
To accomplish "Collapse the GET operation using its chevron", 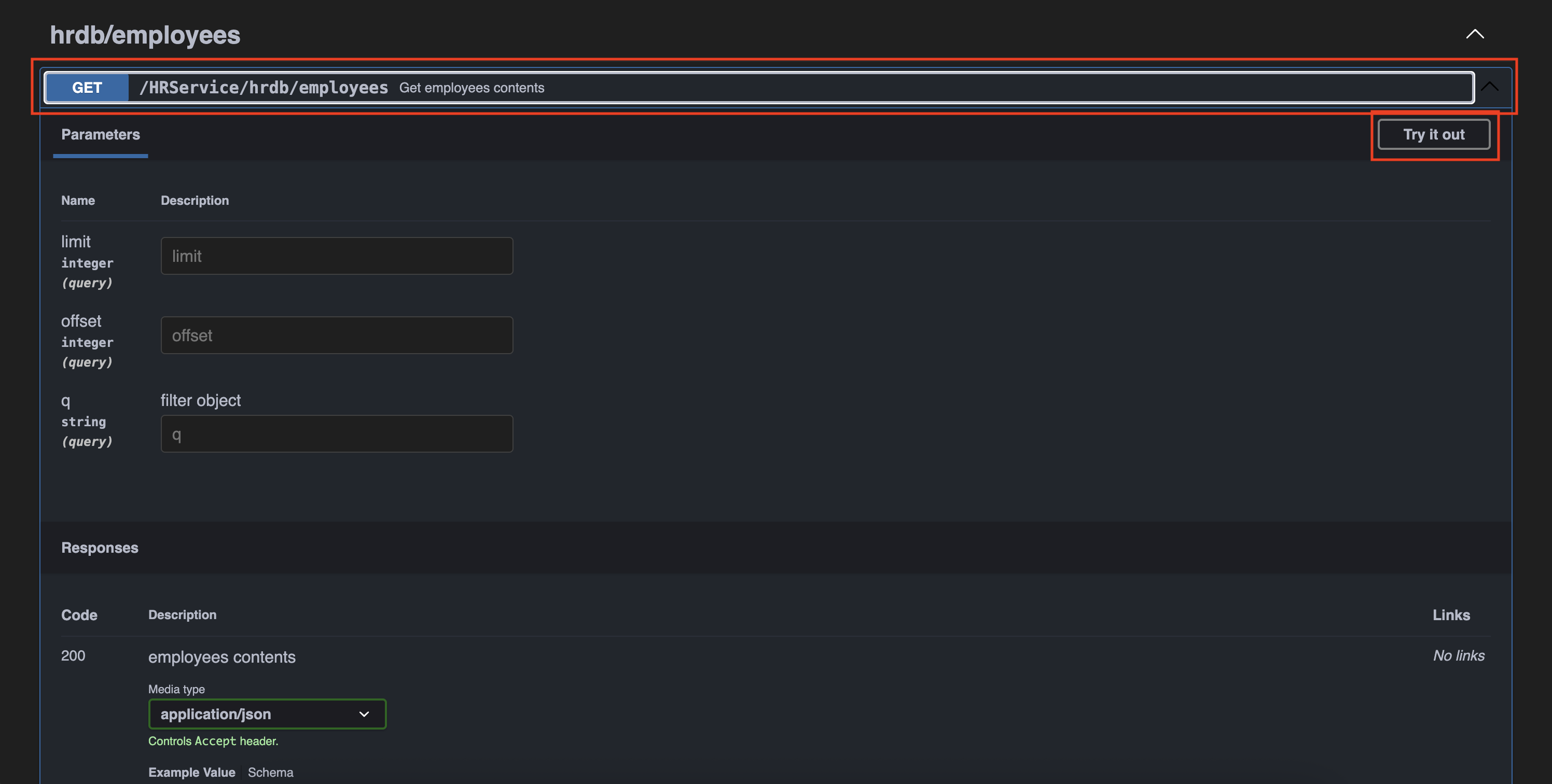I will pyautogui.click(x=1489, y=87).
